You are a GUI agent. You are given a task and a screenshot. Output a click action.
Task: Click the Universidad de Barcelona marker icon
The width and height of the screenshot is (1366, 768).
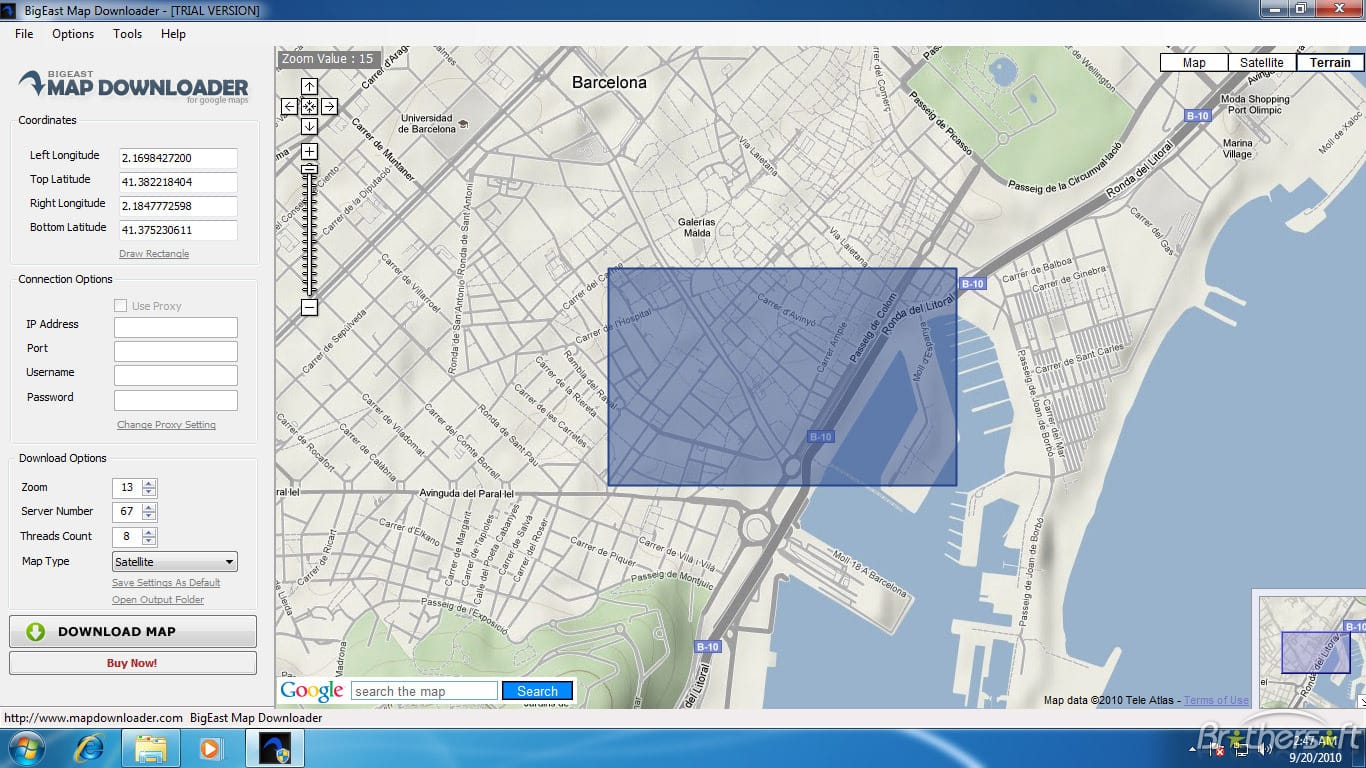click(x=464, y=122)
